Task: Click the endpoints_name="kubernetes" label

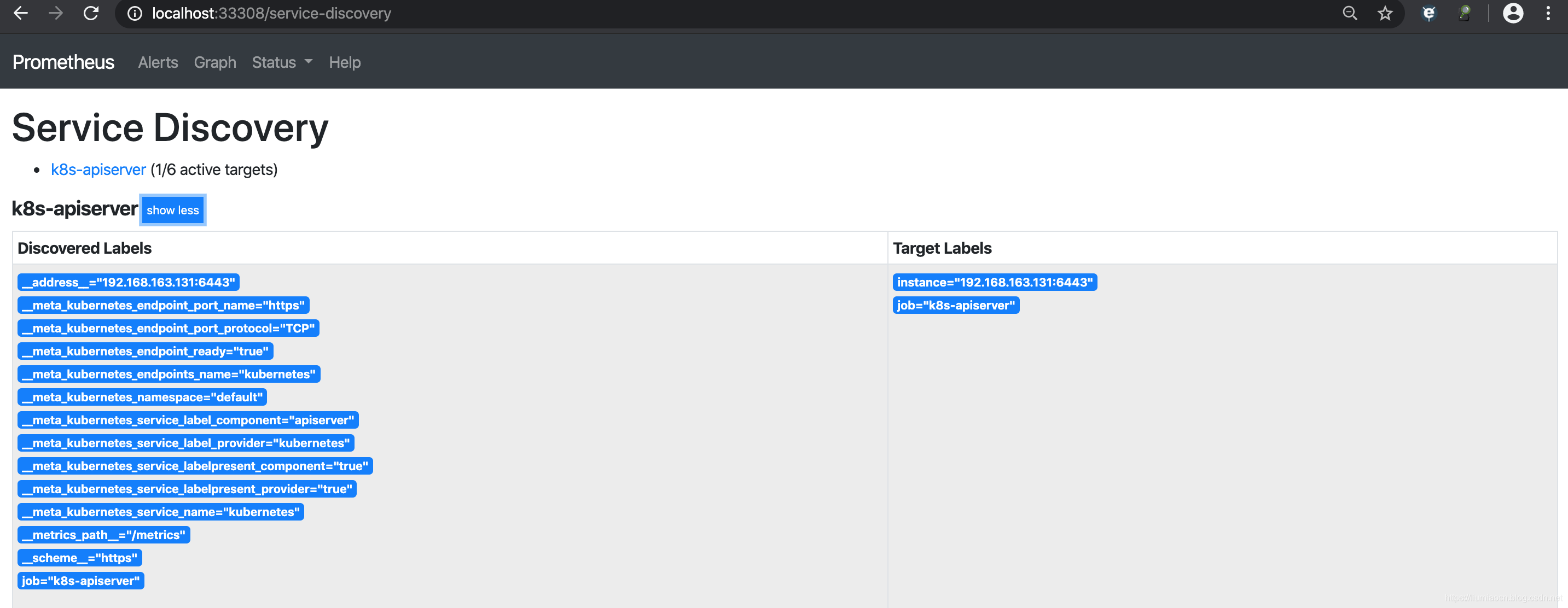Action: click(x=169, y=375)
